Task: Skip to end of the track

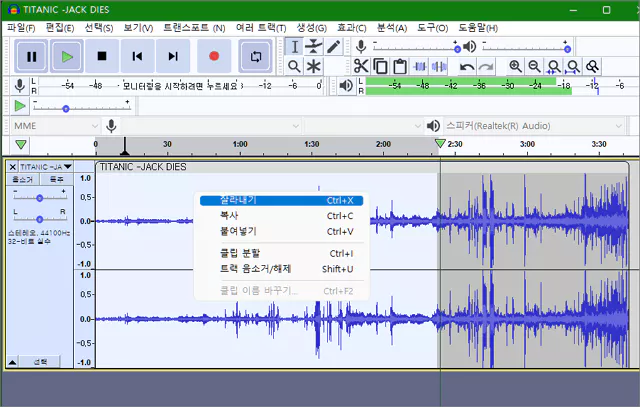Action: [x=173, y=56]
